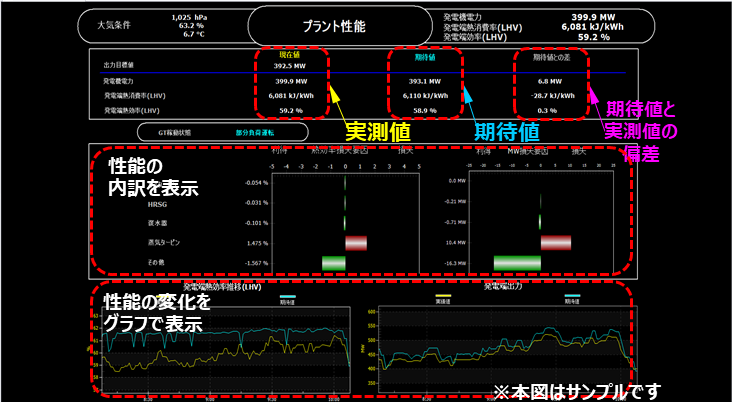Click the efficiency trend line graph
This screenshot has width=732, height=415.
coord(225,349)
